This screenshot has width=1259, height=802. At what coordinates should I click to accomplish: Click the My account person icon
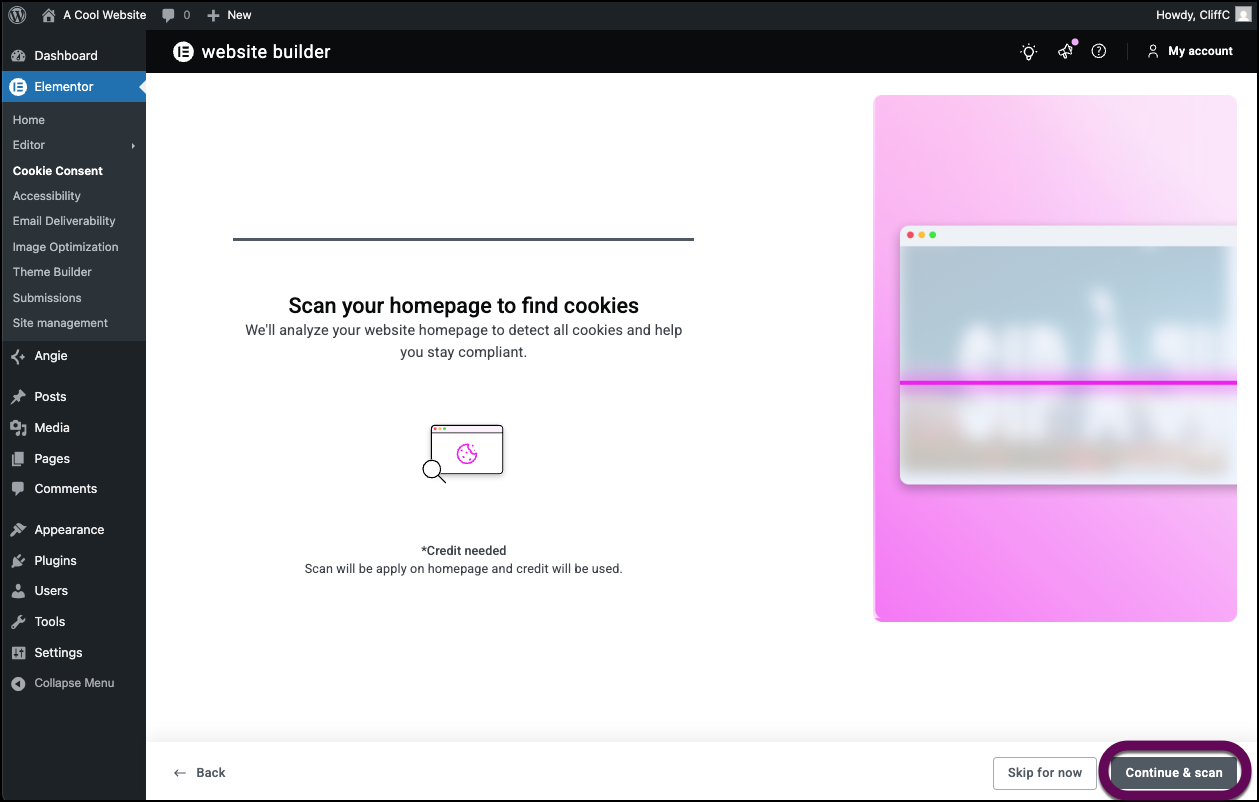pos(1153,51)
